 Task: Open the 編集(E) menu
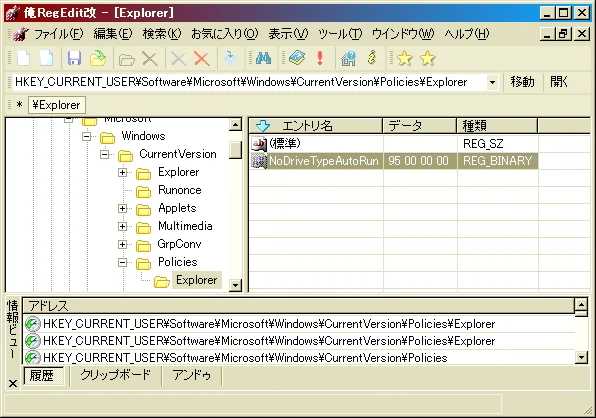(x=113, y=34)
